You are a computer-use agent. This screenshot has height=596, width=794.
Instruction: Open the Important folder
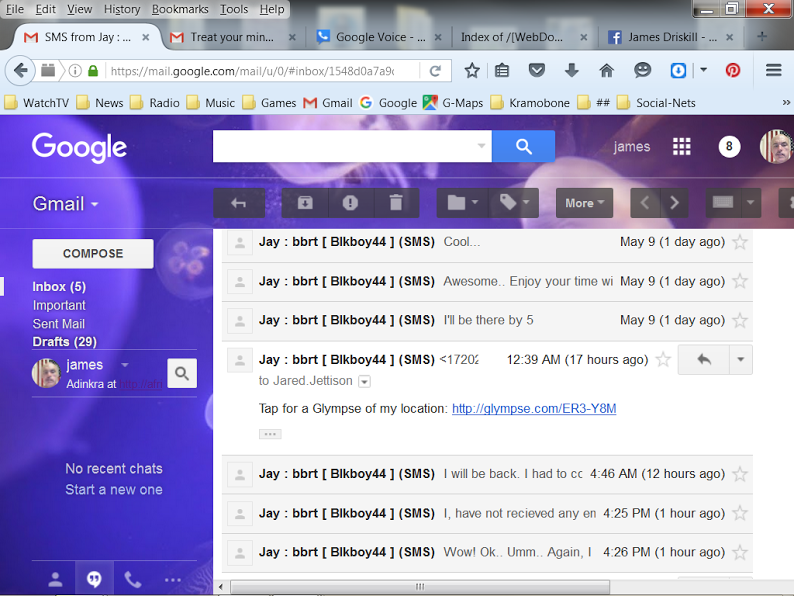[59, 305]
